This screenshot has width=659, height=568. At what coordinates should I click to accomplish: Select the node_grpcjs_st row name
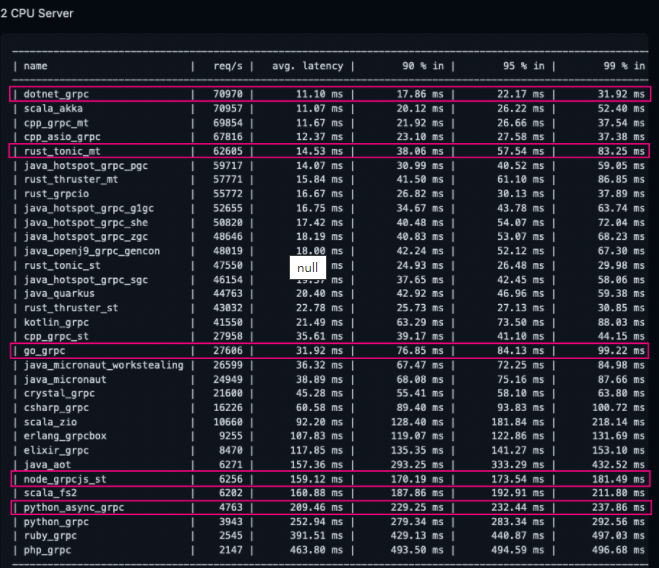tap(65, 479)
